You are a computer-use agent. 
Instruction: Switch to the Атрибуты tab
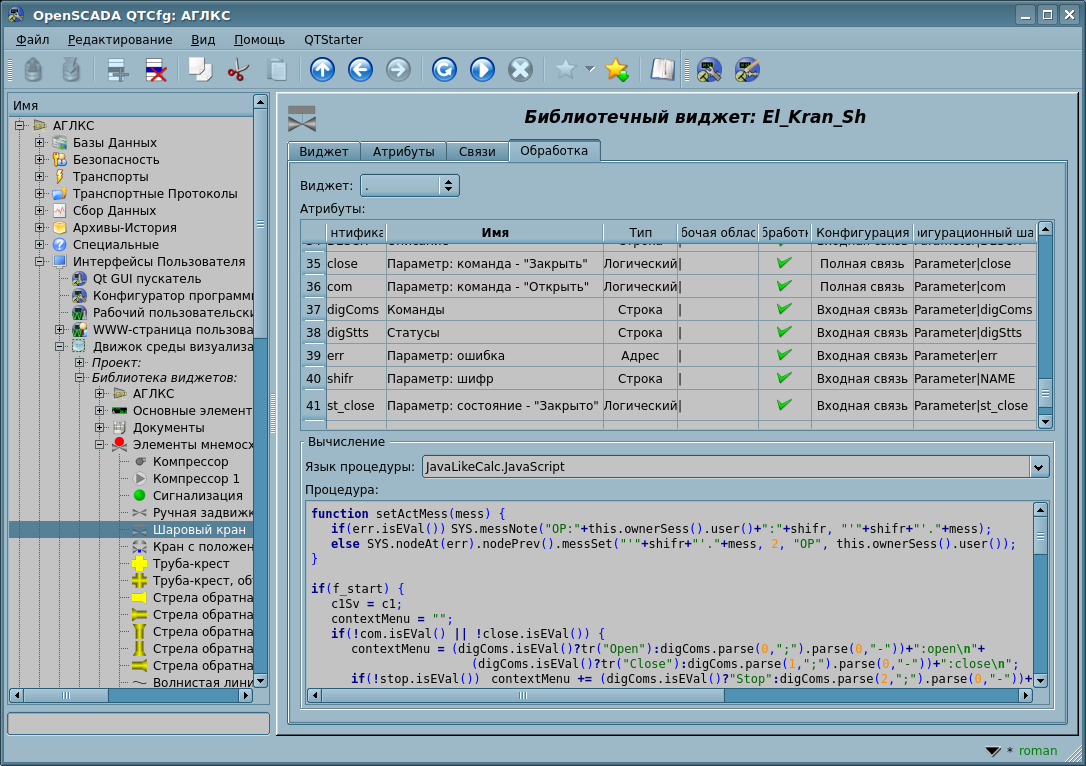(403, 152)
